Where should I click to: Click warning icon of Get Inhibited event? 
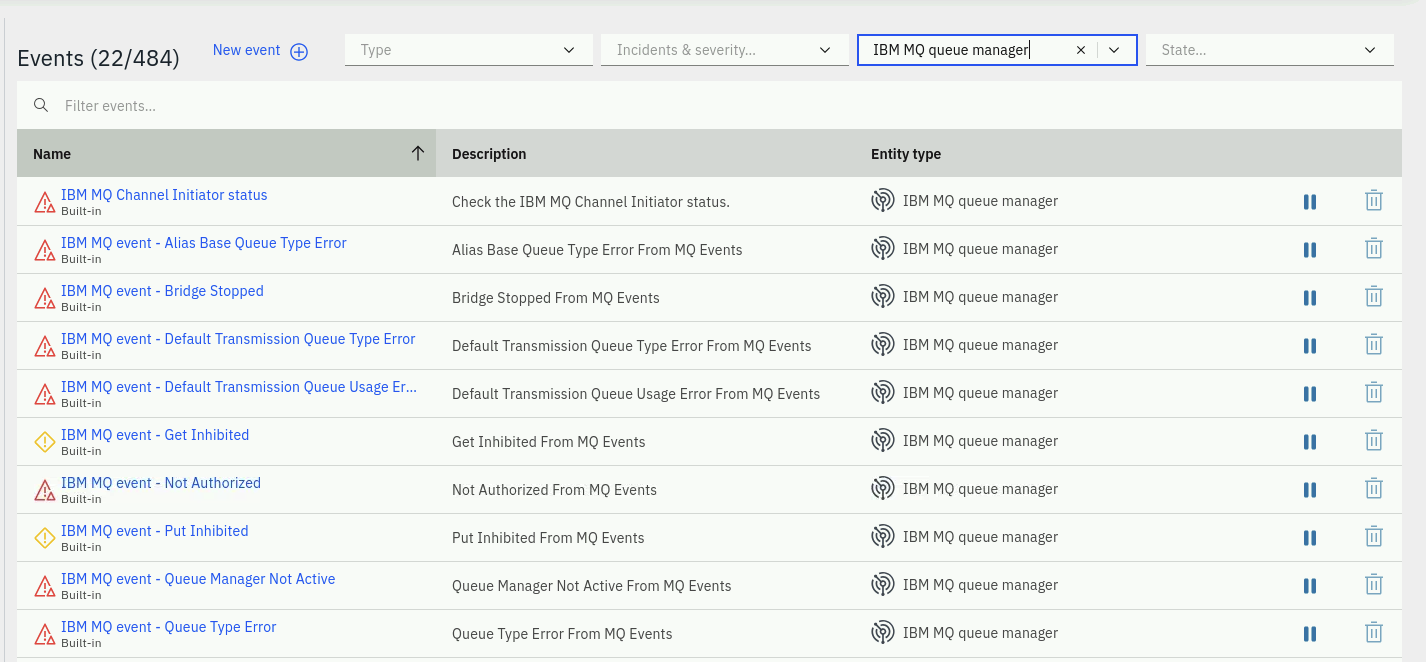45,442
